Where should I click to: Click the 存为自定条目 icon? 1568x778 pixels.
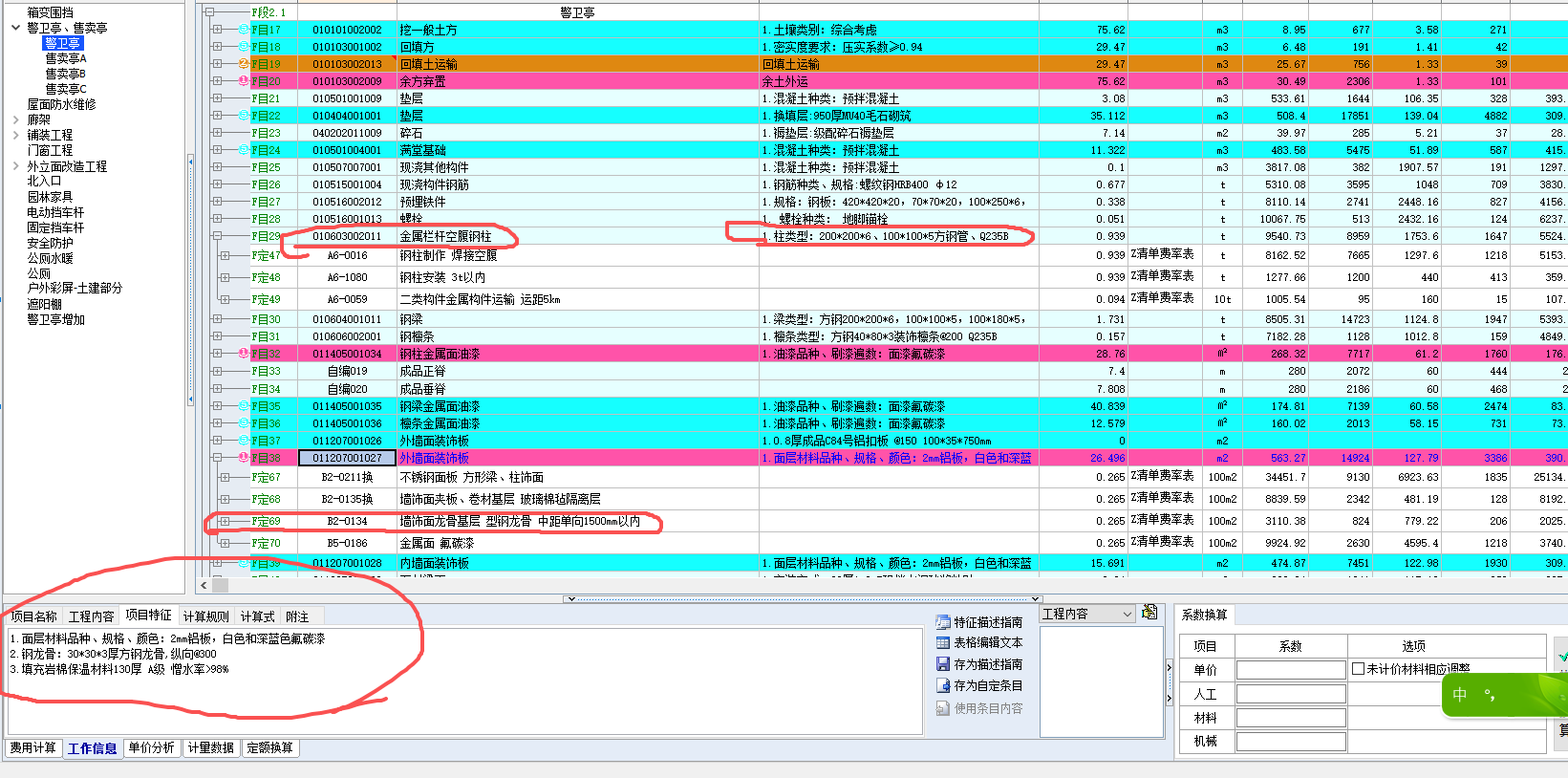(943, 685)
